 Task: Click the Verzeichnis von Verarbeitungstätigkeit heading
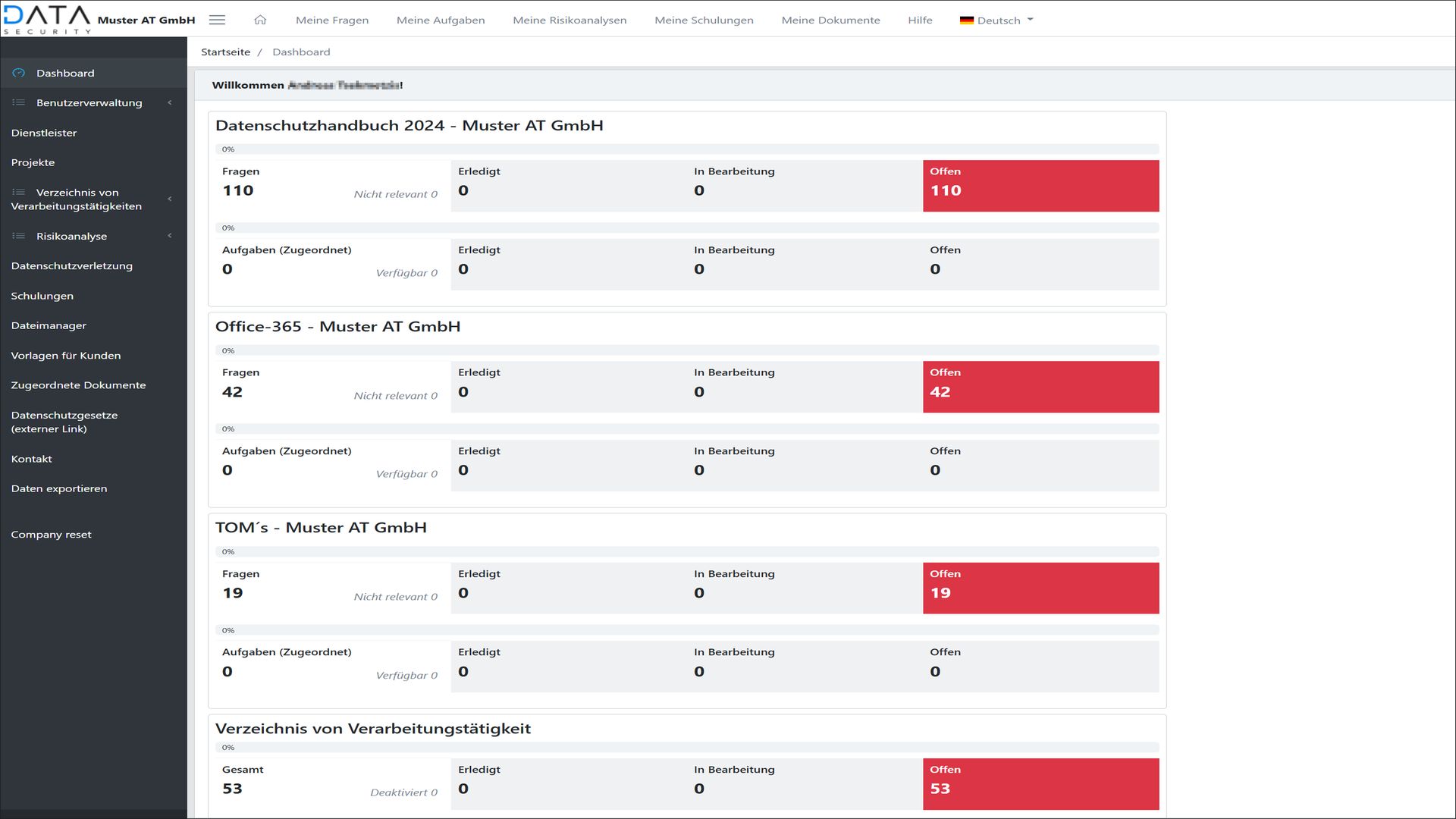(x=373, y=729)
